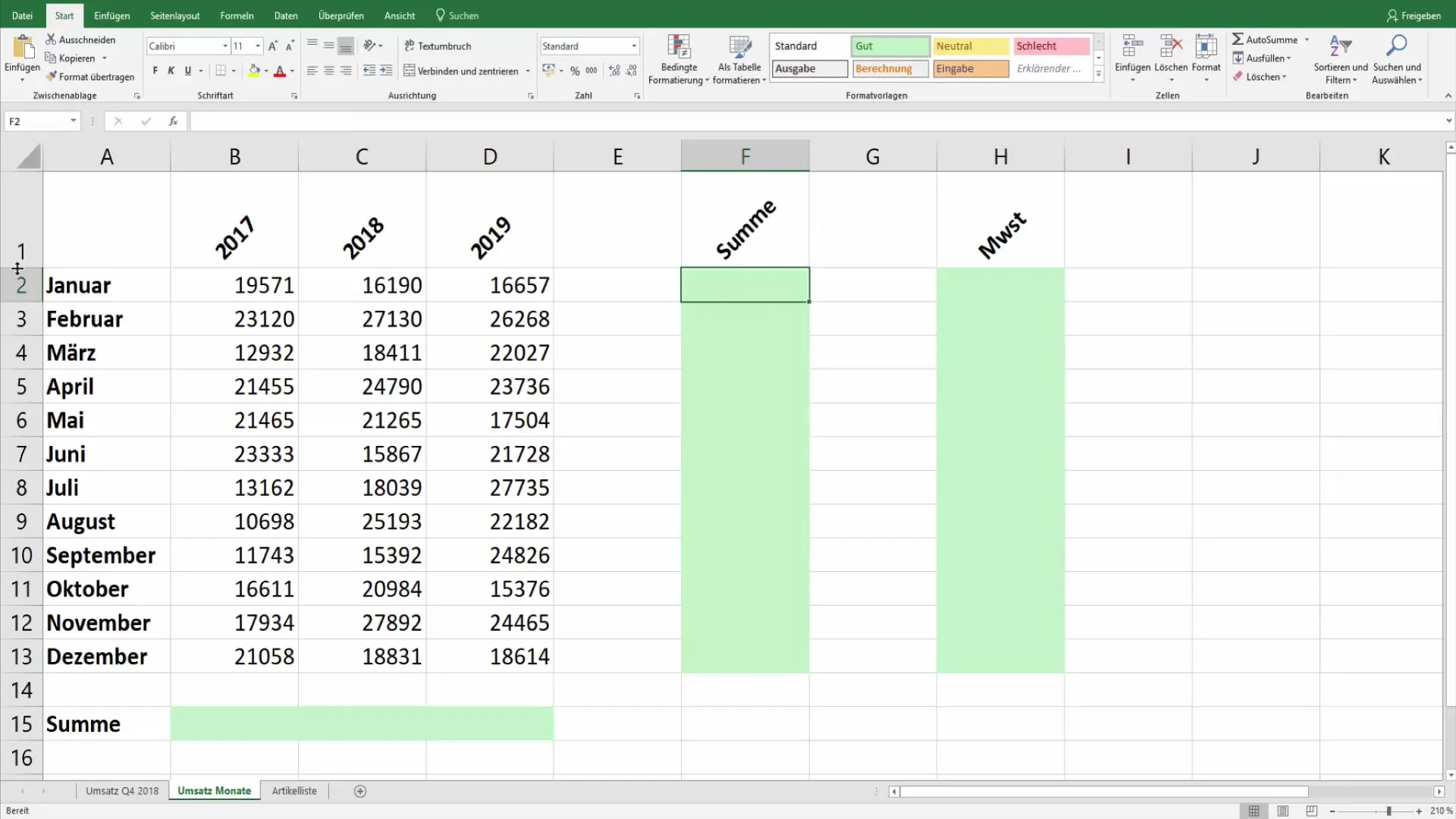Image resolution: width=1456 pixels, height=819 pixels.
Task: Increase font size with large A icon
Action: click(x=273, y=46)
